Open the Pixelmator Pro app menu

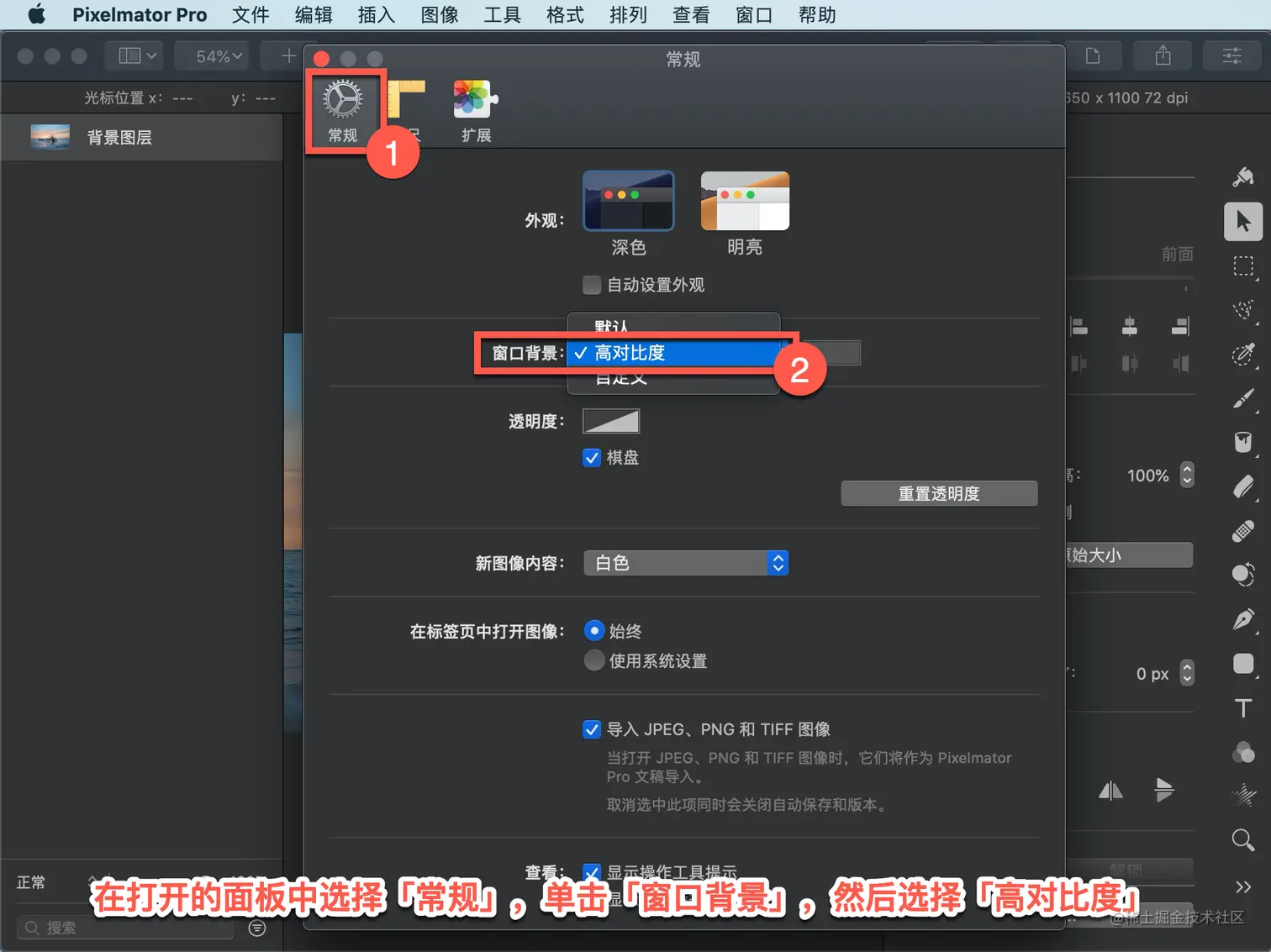pyautogui.click(x=140, y=15)
